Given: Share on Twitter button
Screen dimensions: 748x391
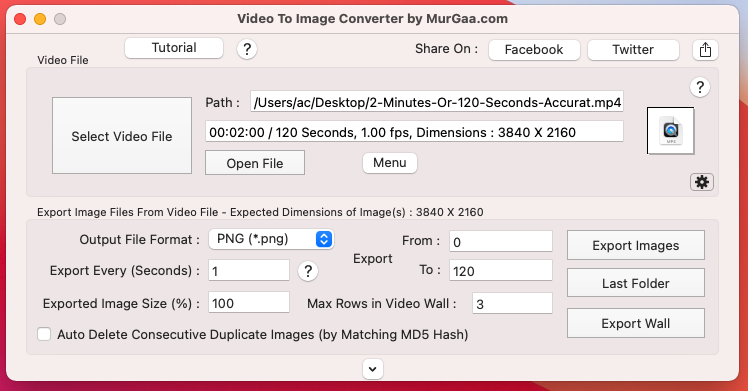Looking at the screenshot, I should click(634, 50).
